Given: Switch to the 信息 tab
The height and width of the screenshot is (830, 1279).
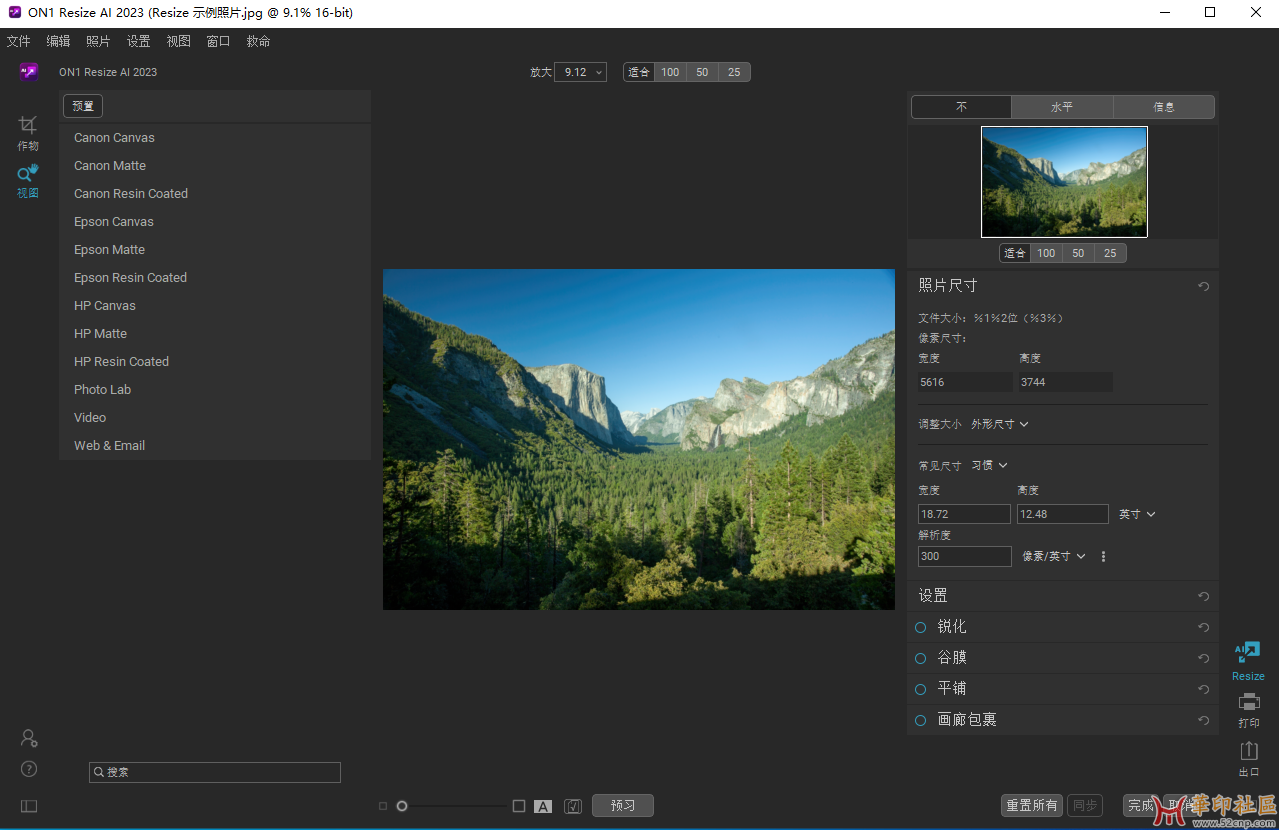Looking at the screenshot, I should click(x=1164, y=107).
